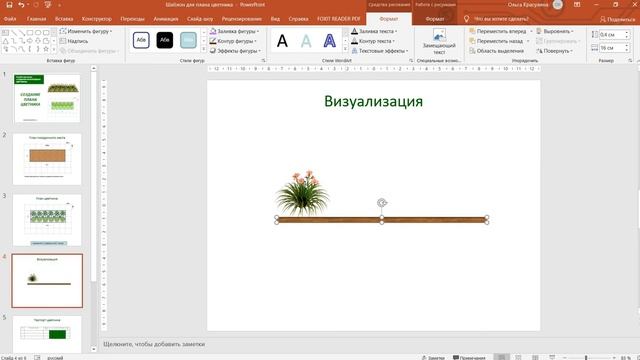Select slide 5 thumbnail

point(47,334)
